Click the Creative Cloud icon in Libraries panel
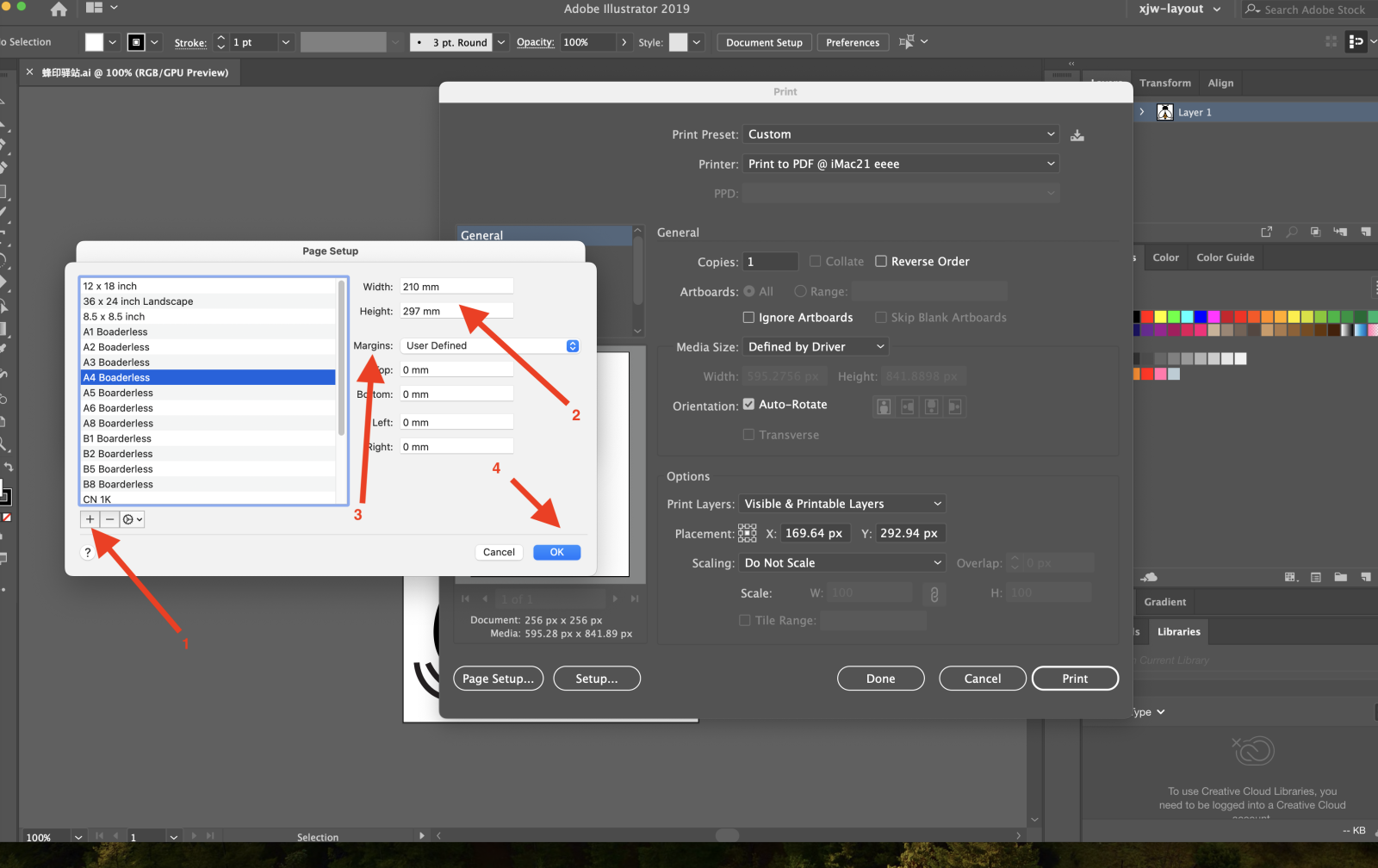 click(1253, 750)
